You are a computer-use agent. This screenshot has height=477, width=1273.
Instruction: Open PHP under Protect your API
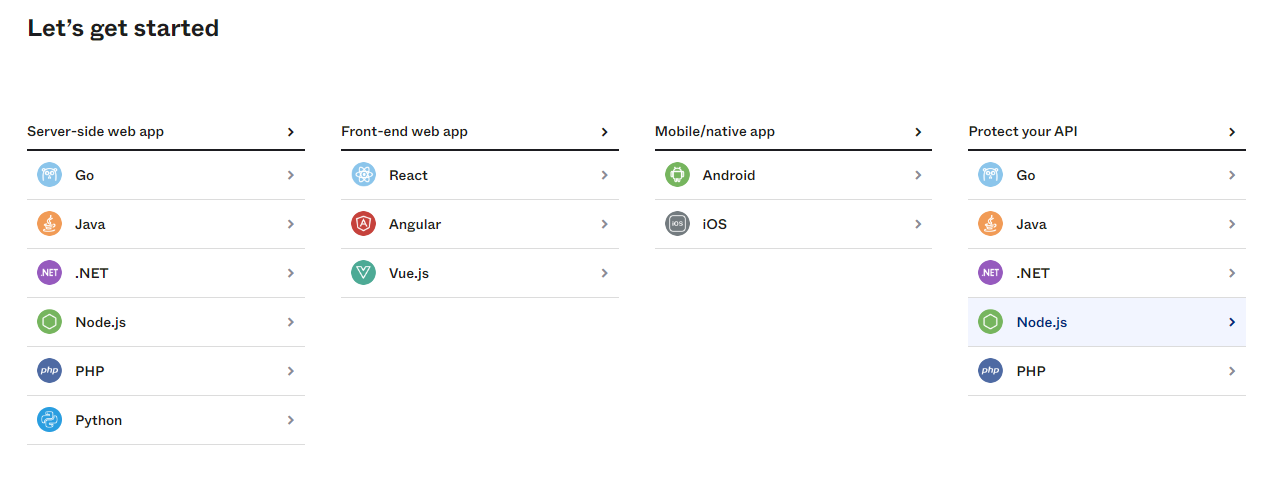click(1107, 371)
